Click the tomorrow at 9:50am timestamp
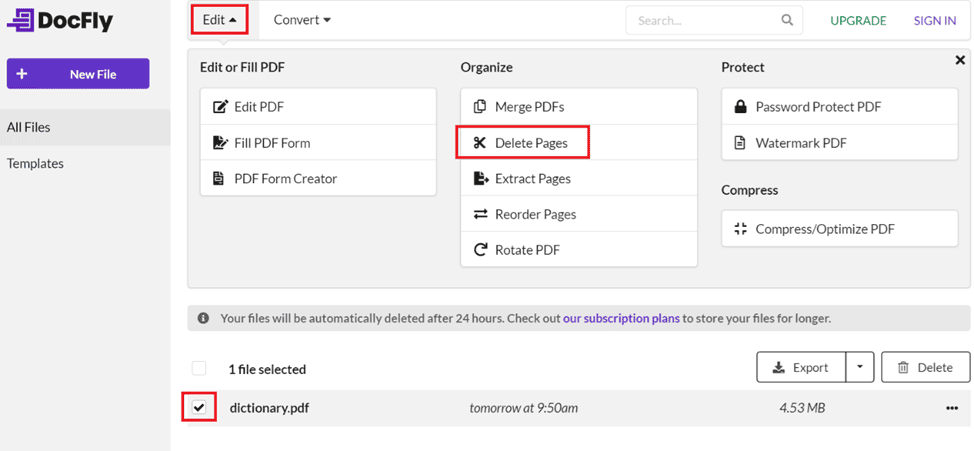The width and height of the screenshot is (974, 451). coord(523,408)
